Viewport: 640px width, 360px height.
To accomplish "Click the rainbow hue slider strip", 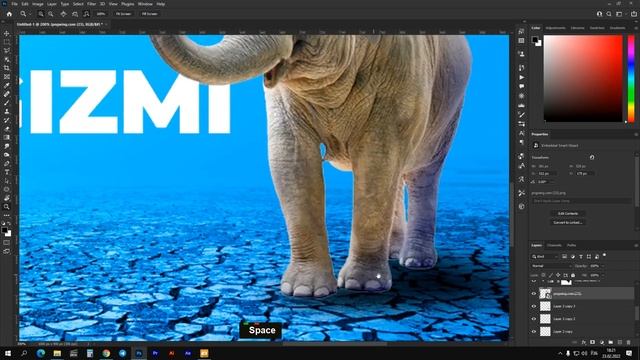I will click(631, 78).
